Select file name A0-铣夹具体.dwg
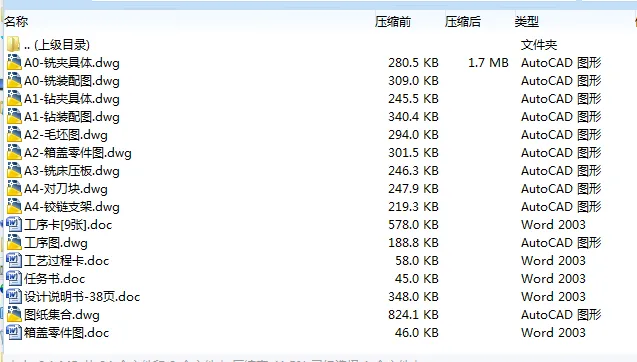This screenshot has width=637, height=362. (72, 63)
